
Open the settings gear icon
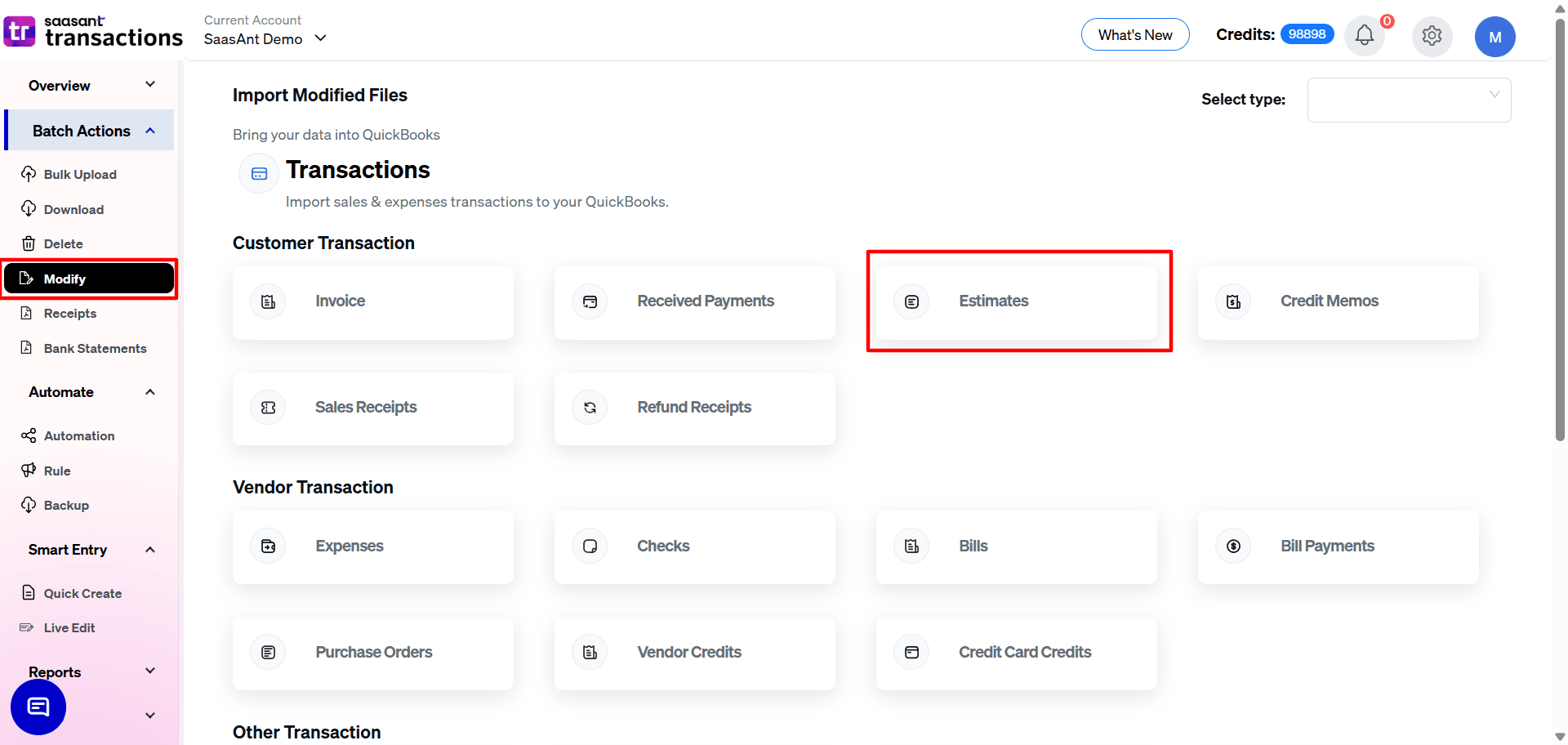(x=1432, y=36)
